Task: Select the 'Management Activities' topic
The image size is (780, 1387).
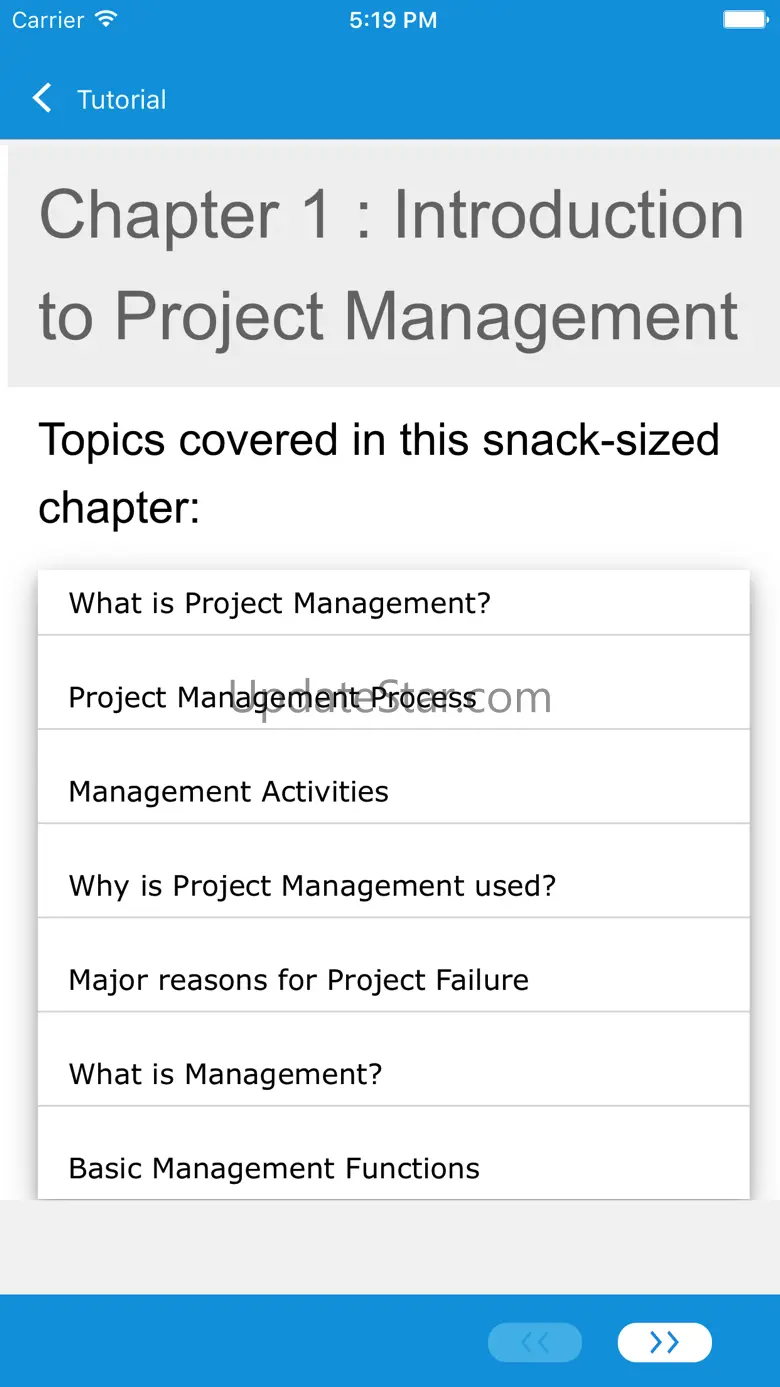Action: [228, 791]
